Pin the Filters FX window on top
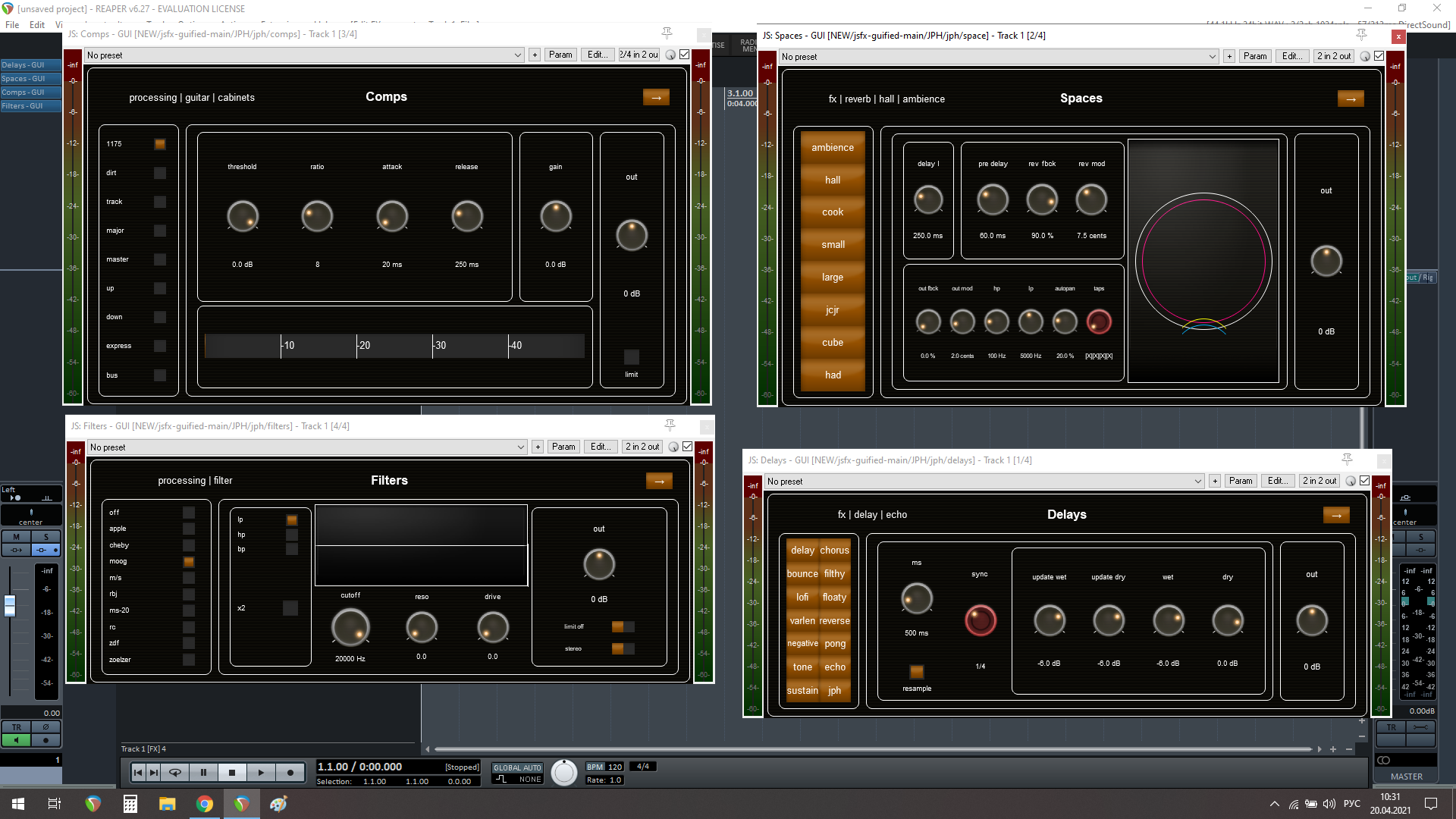Viewport: 1456px width, 819px height. point(670,425)
